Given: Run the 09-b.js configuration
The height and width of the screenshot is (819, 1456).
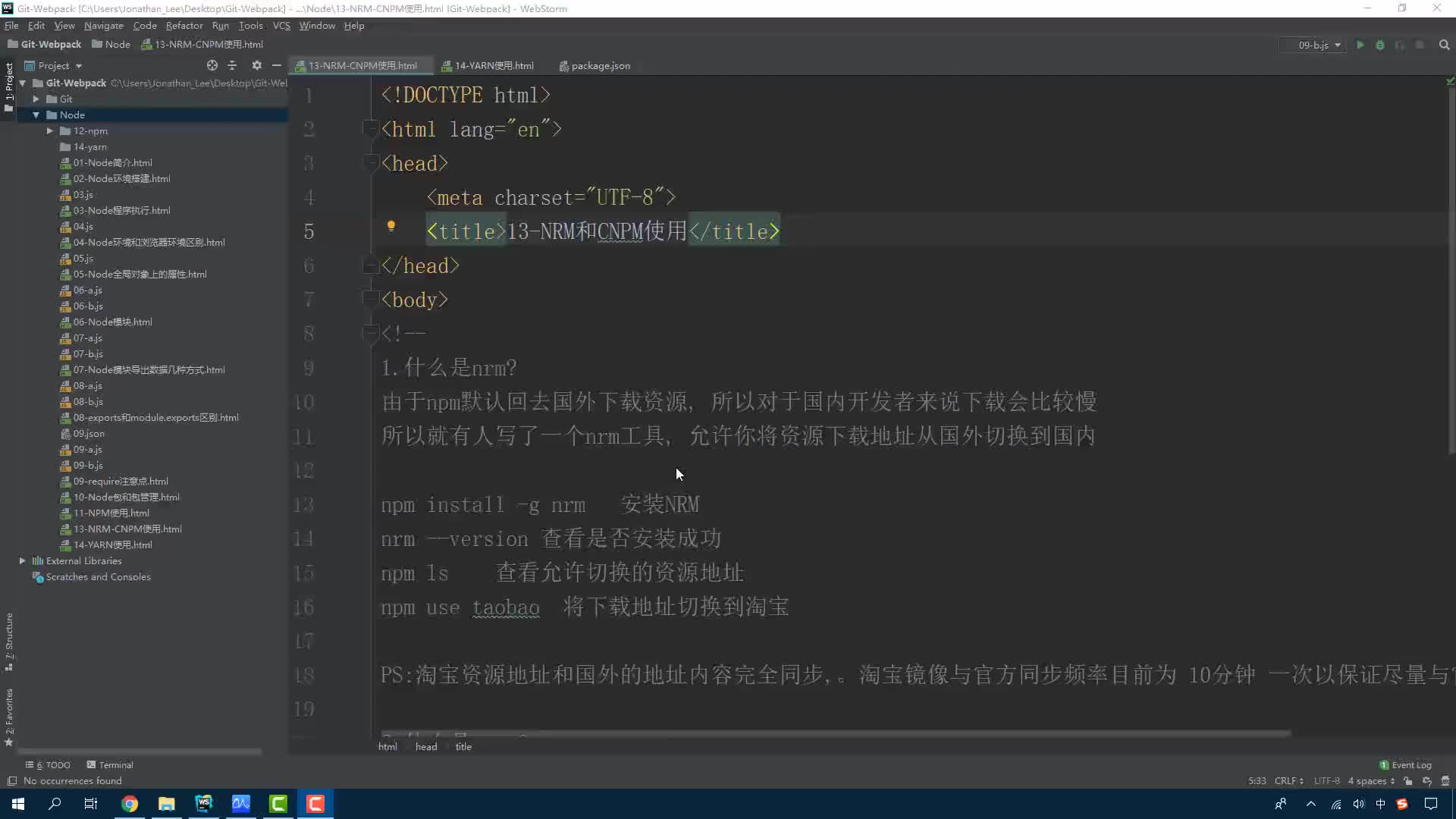Looking at the screenshot, I should (1360, 45).
